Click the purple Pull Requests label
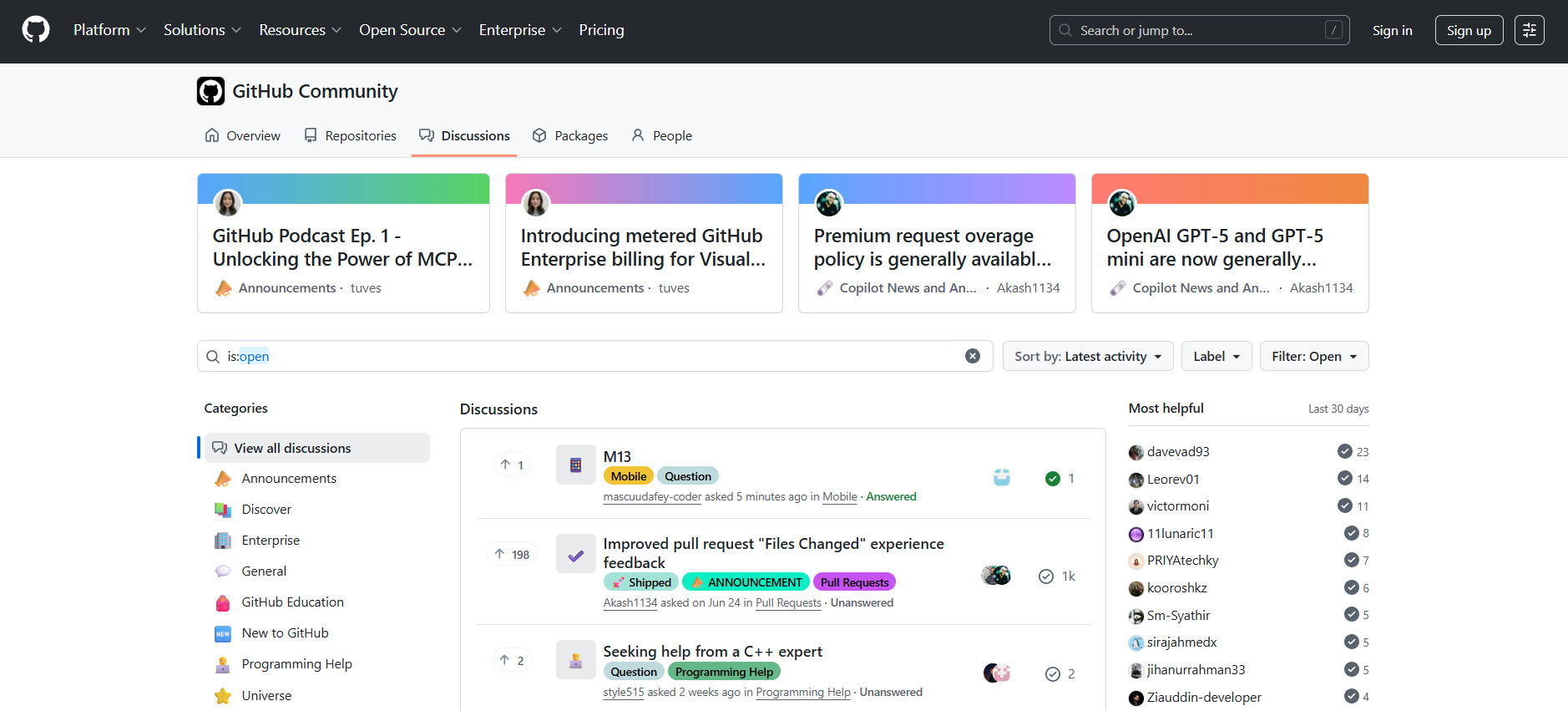The width and height of the screenshot is (1568, 711). (854, 582)
